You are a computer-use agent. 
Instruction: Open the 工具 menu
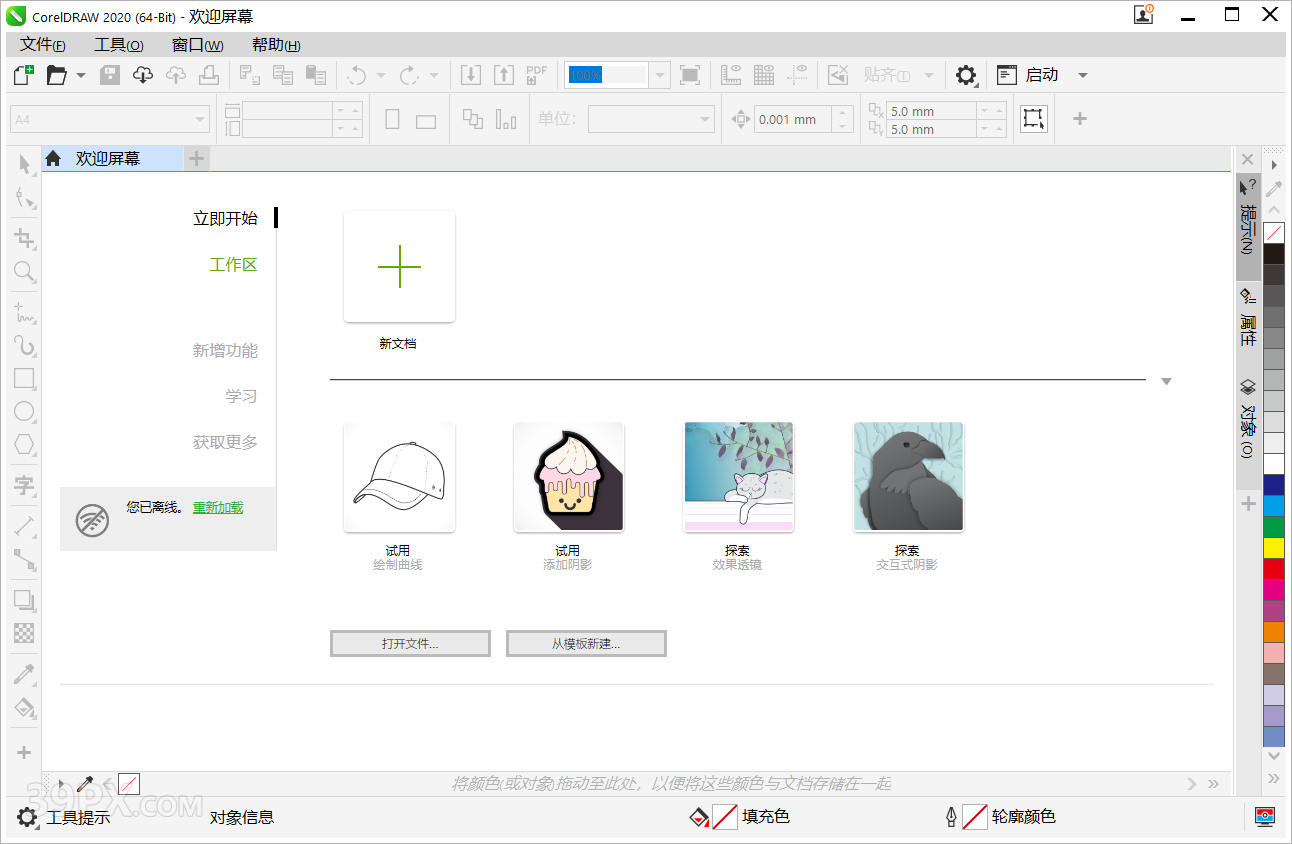(x=119, y=45)
